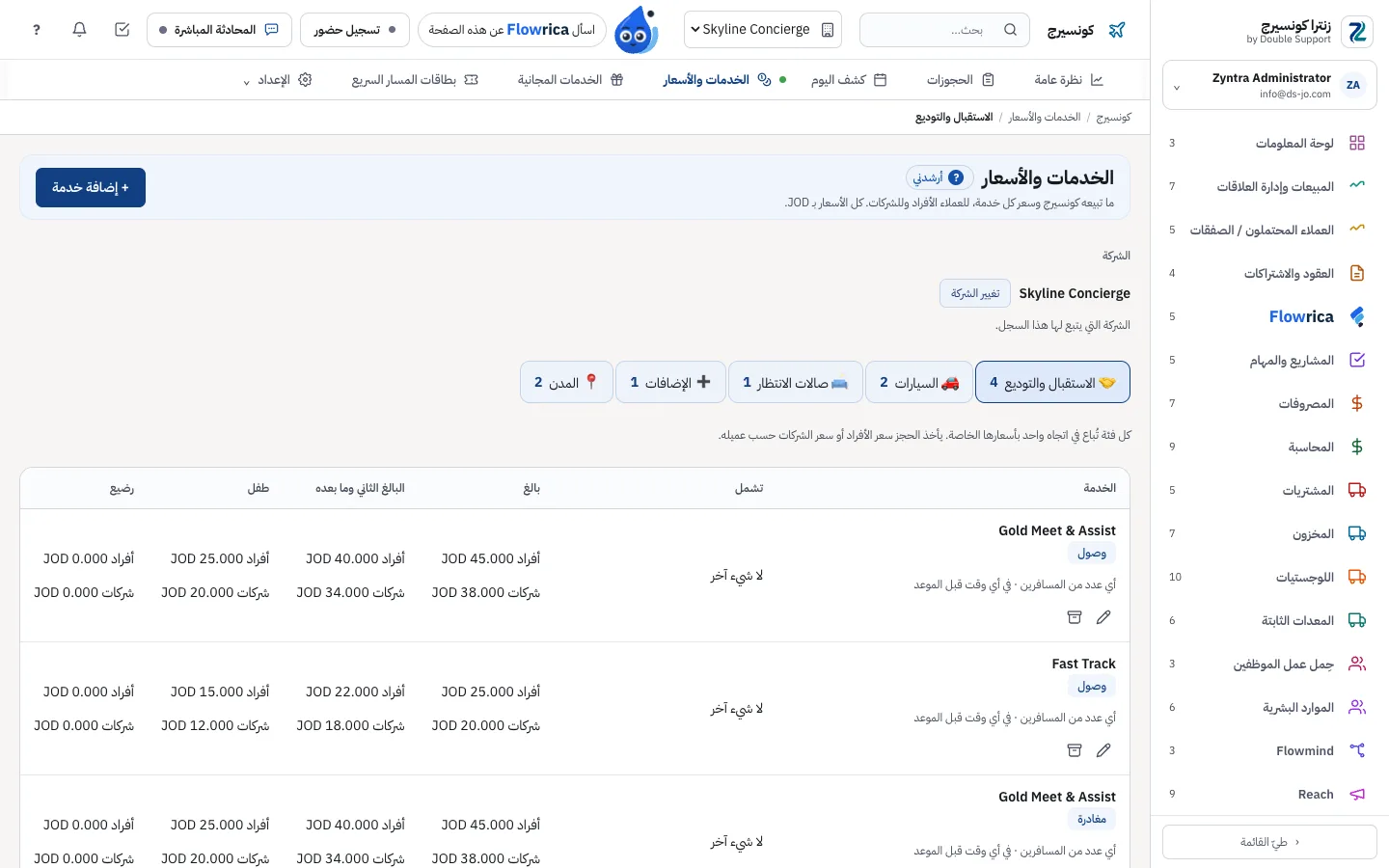Go to كشف اليوم daily sheet

(x=849, y=80)
